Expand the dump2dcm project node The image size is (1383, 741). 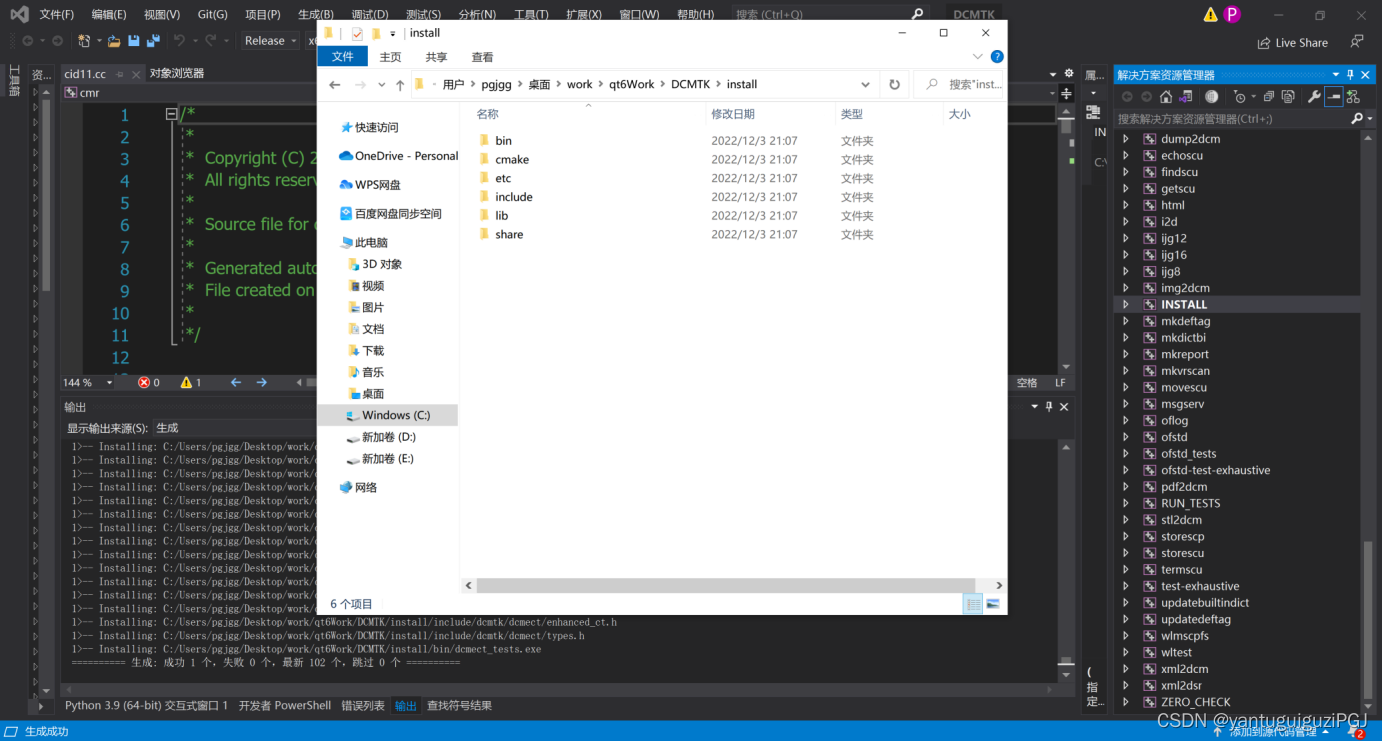pos(1124,138)
